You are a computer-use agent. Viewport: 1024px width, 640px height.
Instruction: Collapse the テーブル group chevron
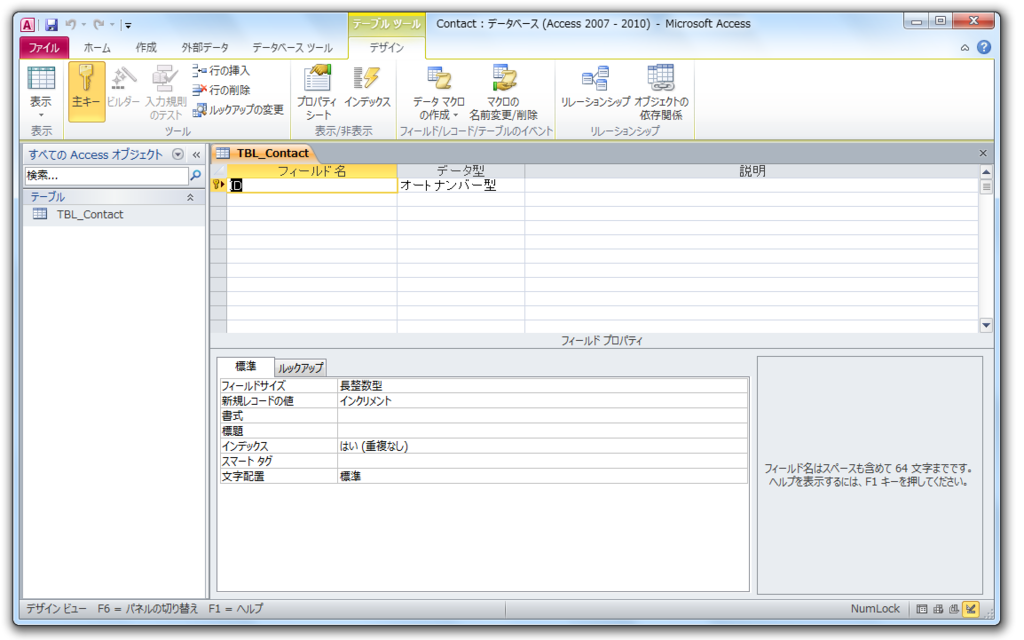point(190,197)
